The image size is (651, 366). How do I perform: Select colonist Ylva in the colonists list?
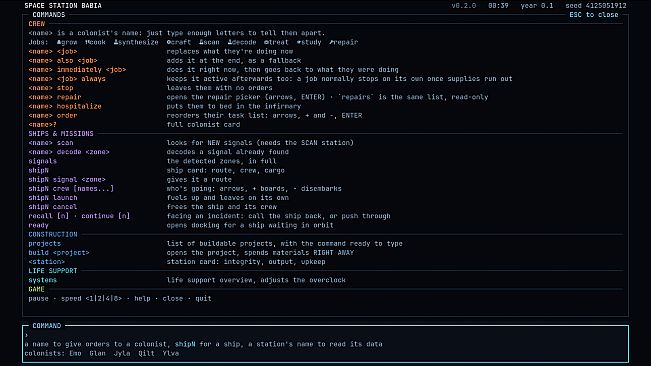[171, 354]
